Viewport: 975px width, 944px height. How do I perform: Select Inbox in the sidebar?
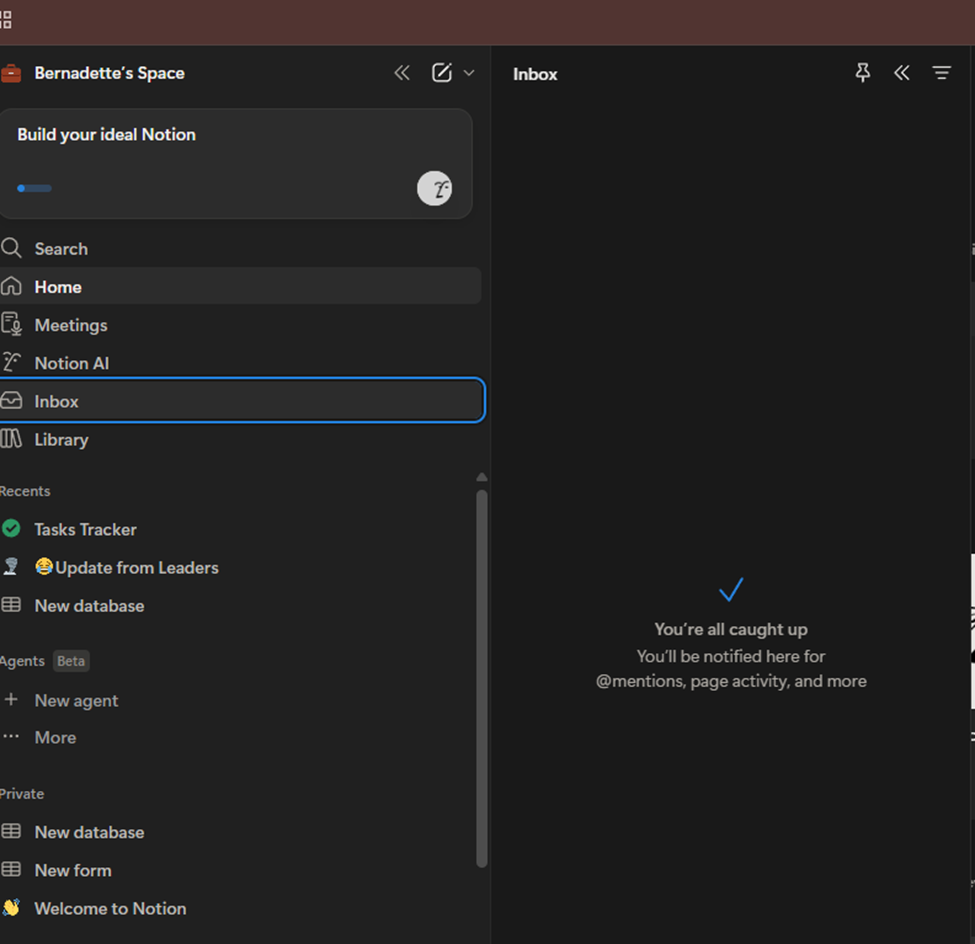tap(57, 401)
